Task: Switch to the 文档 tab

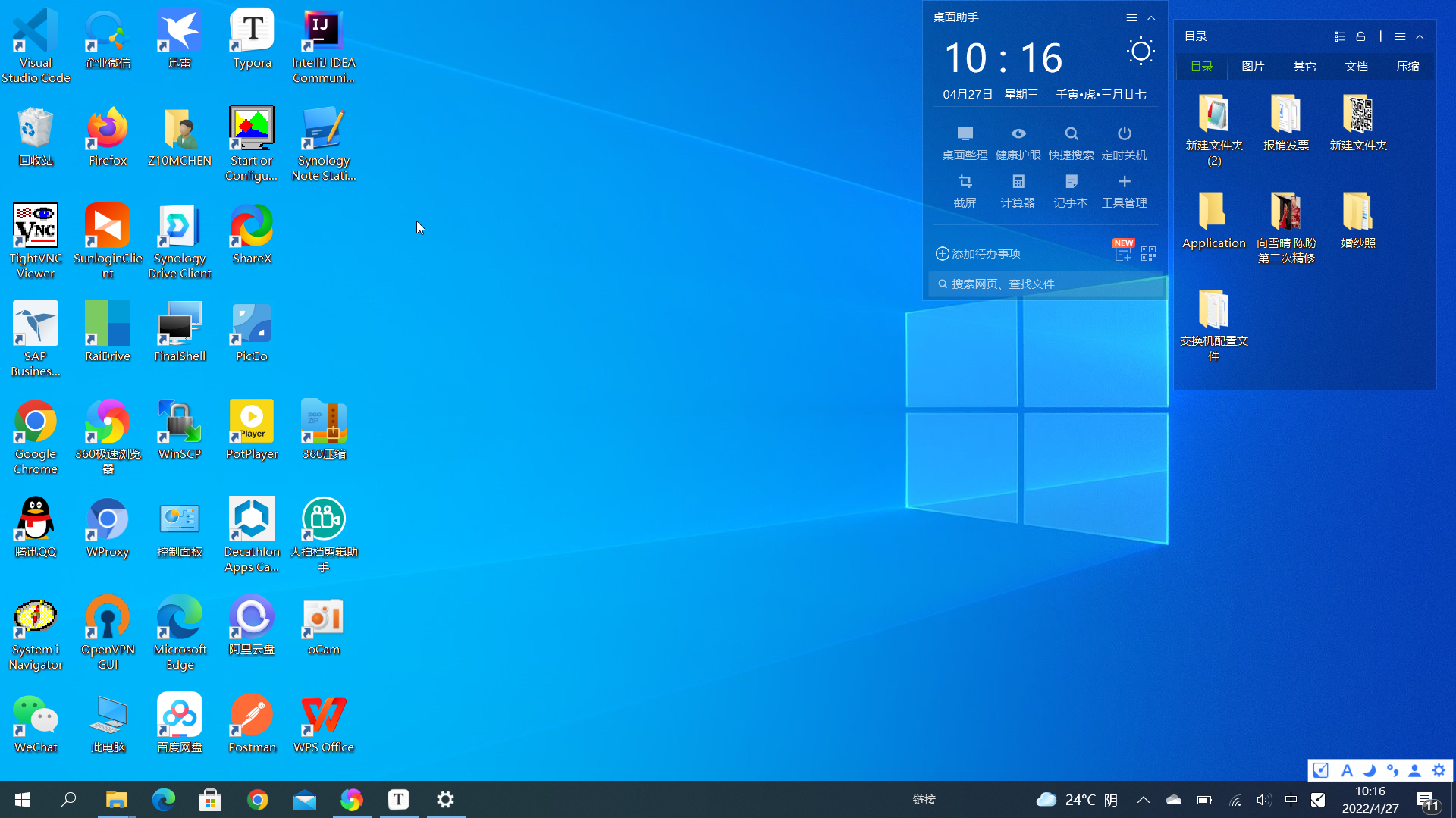Action: click(x=1356, y=66)
